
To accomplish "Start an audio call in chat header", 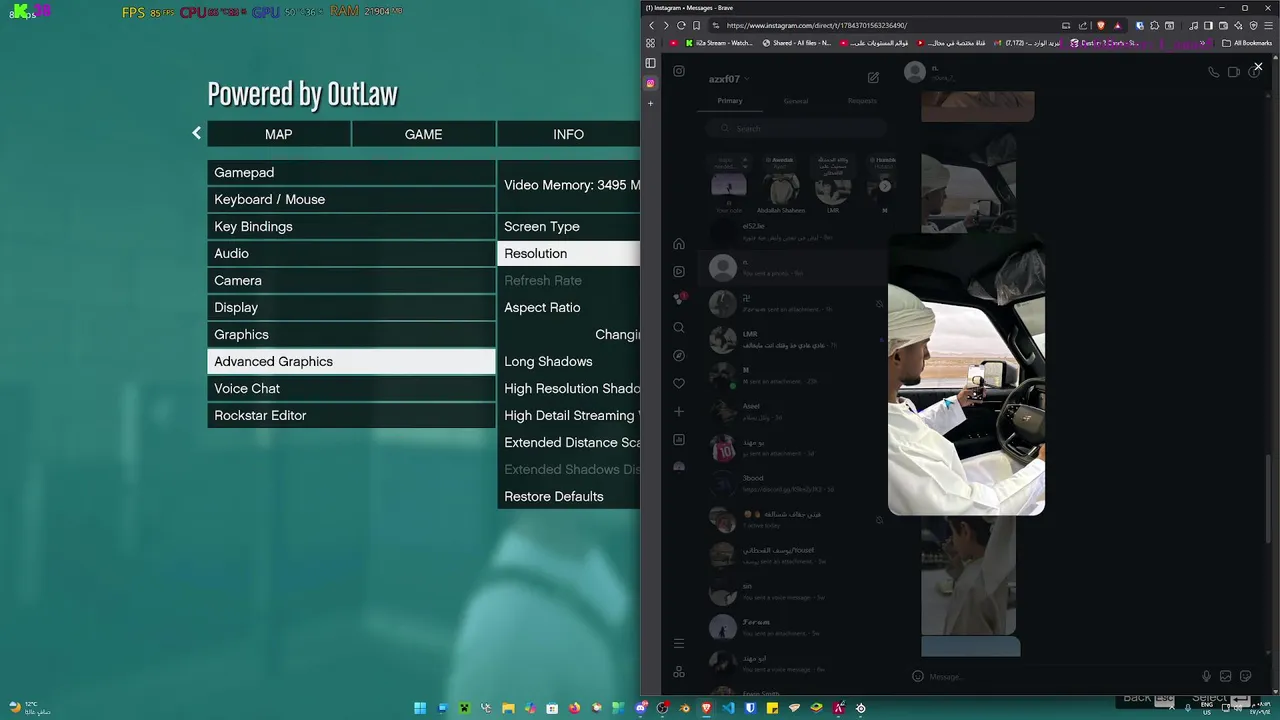I will pos(1213,72).
